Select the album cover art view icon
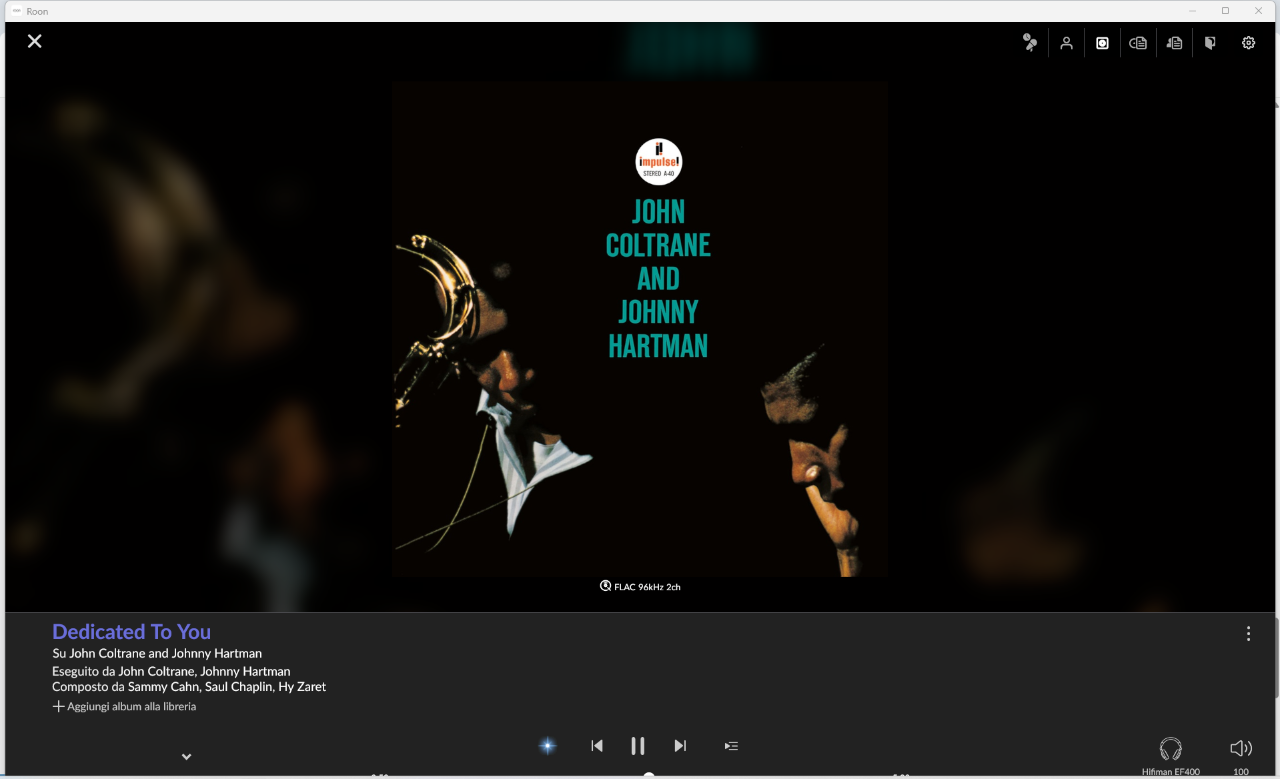This screenshot has width=1280, height=779. pos(1102,43)
